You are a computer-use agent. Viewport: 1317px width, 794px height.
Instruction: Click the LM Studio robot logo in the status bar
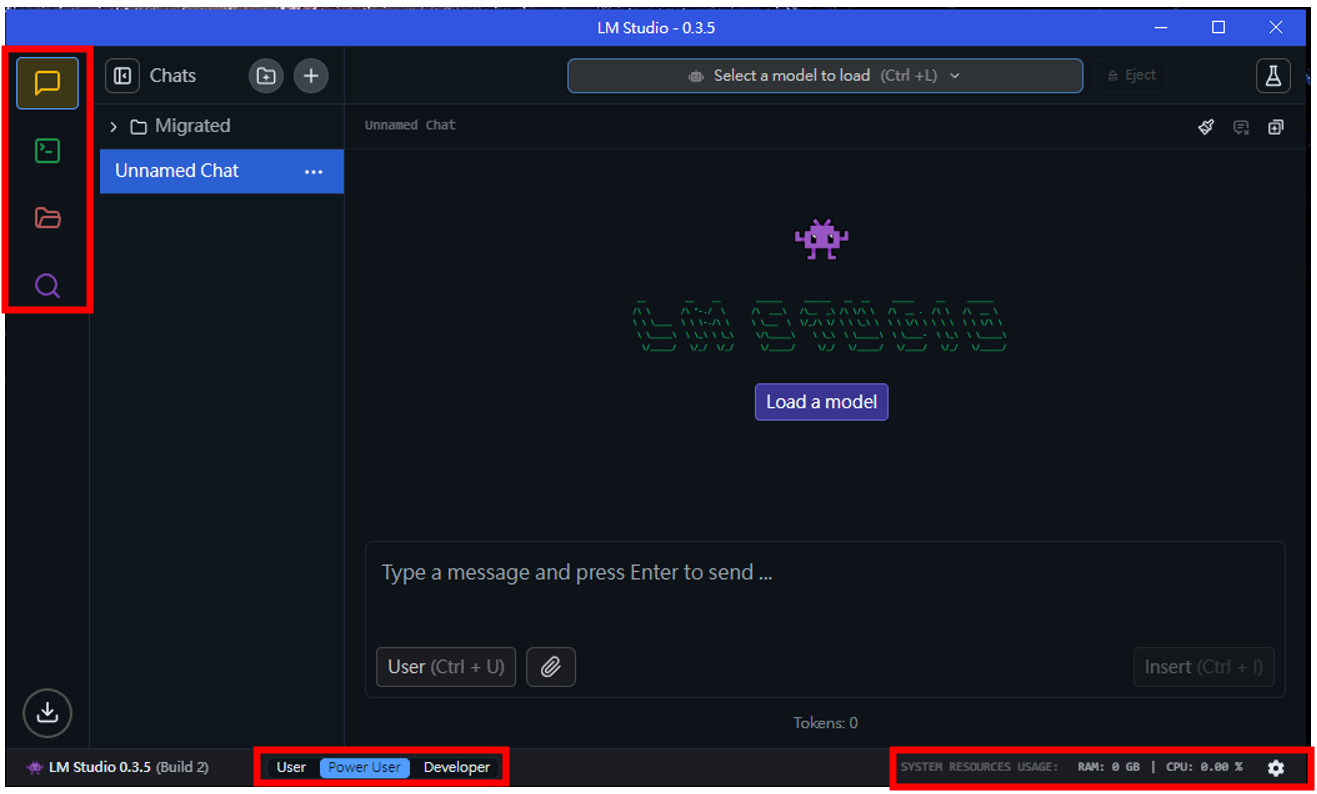pyautogui.click(x=35, y=768)
